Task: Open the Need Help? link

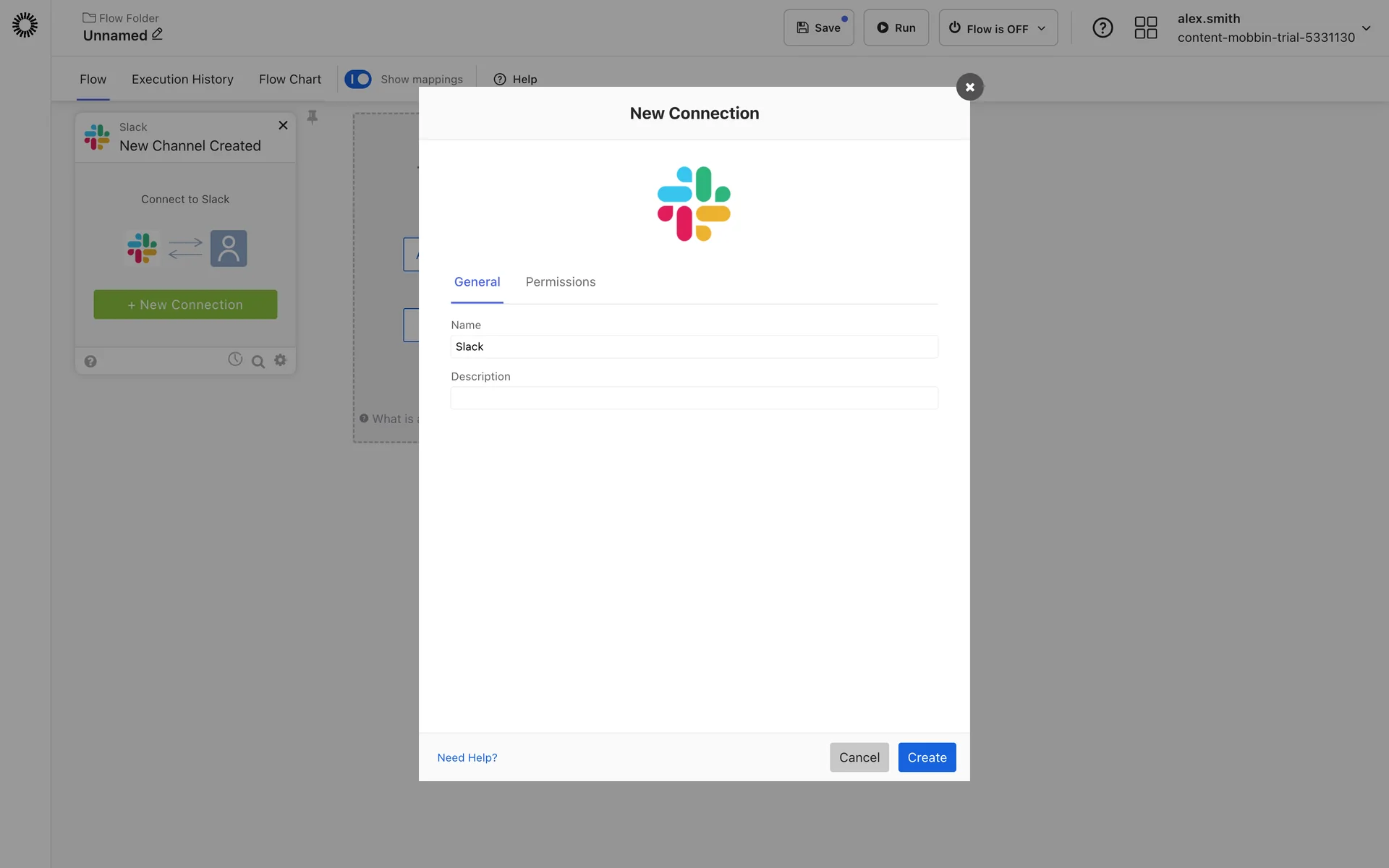Action: 467,757
